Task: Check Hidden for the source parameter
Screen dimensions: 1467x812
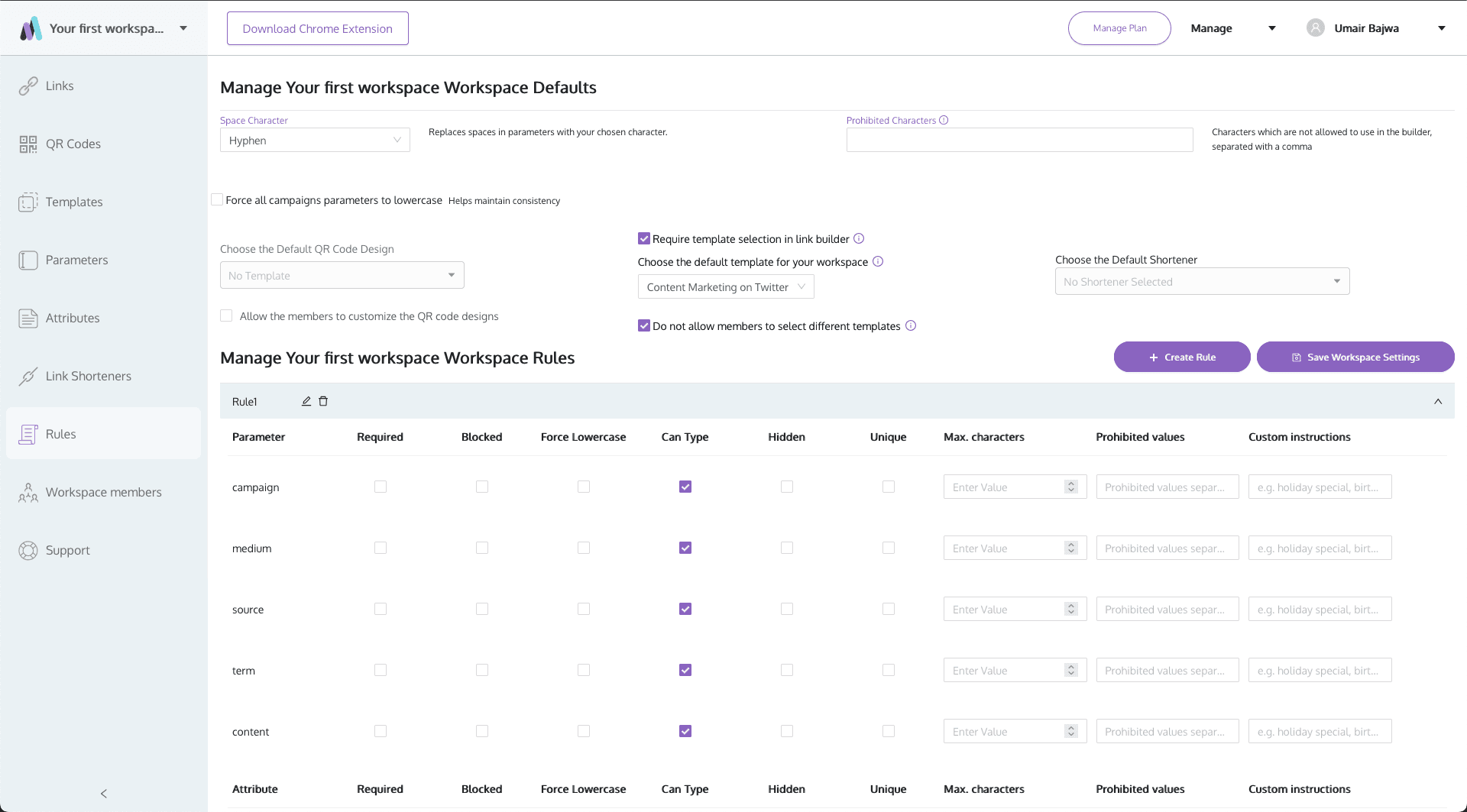Action: tap(787, 609)
